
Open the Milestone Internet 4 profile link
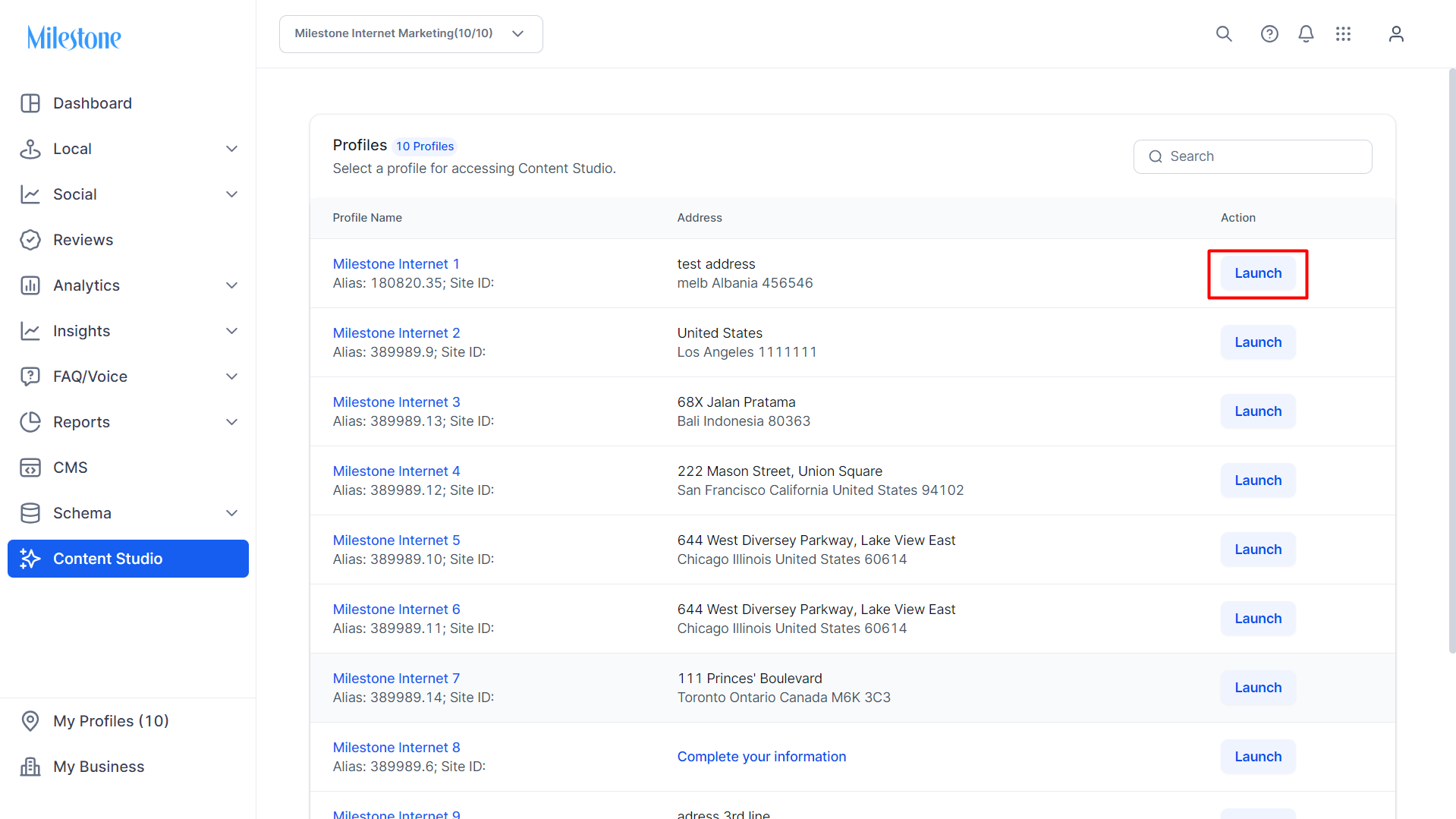pos(396,471)
